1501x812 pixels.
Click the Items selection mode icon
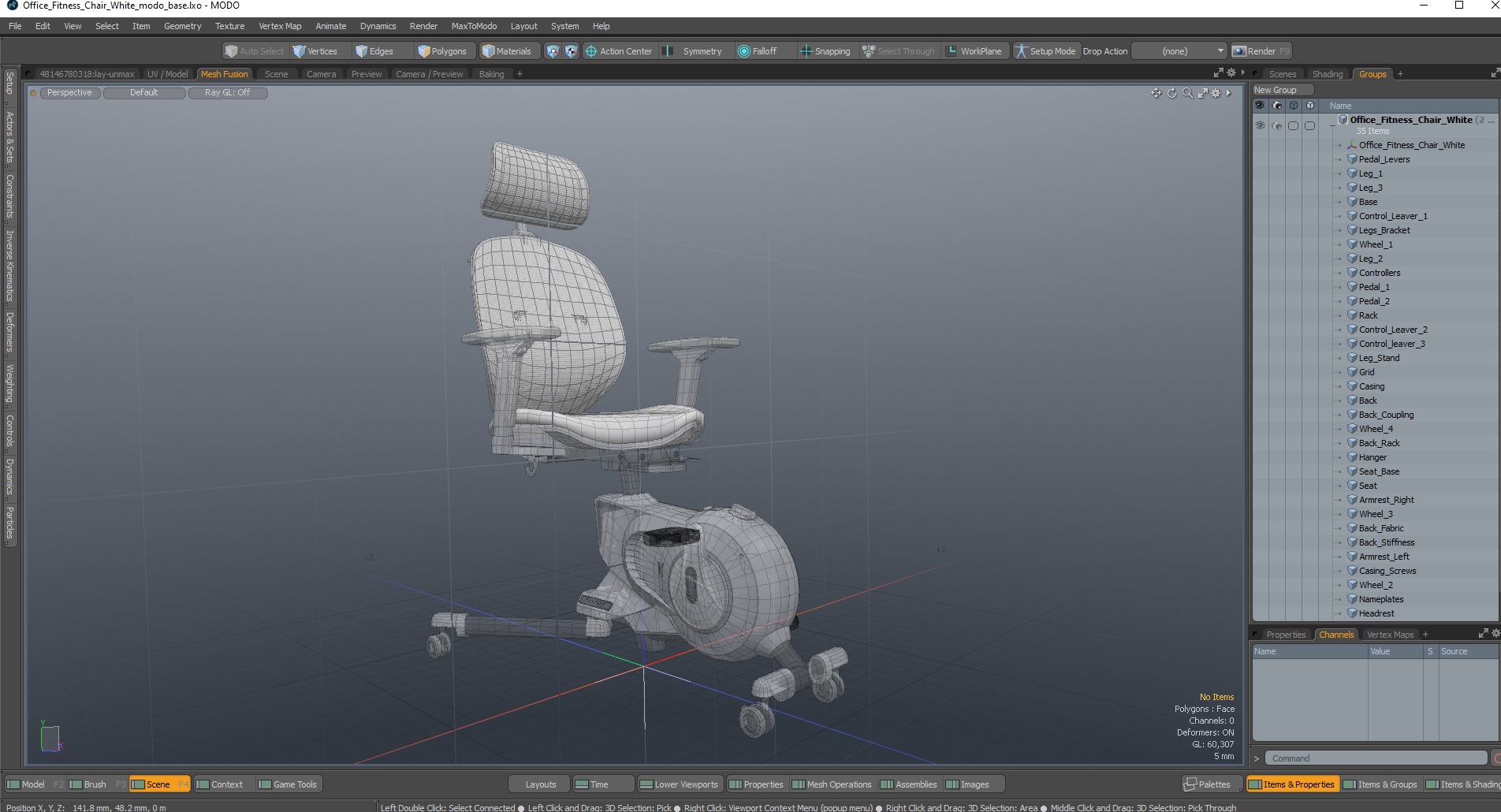[x=553, y=51]
